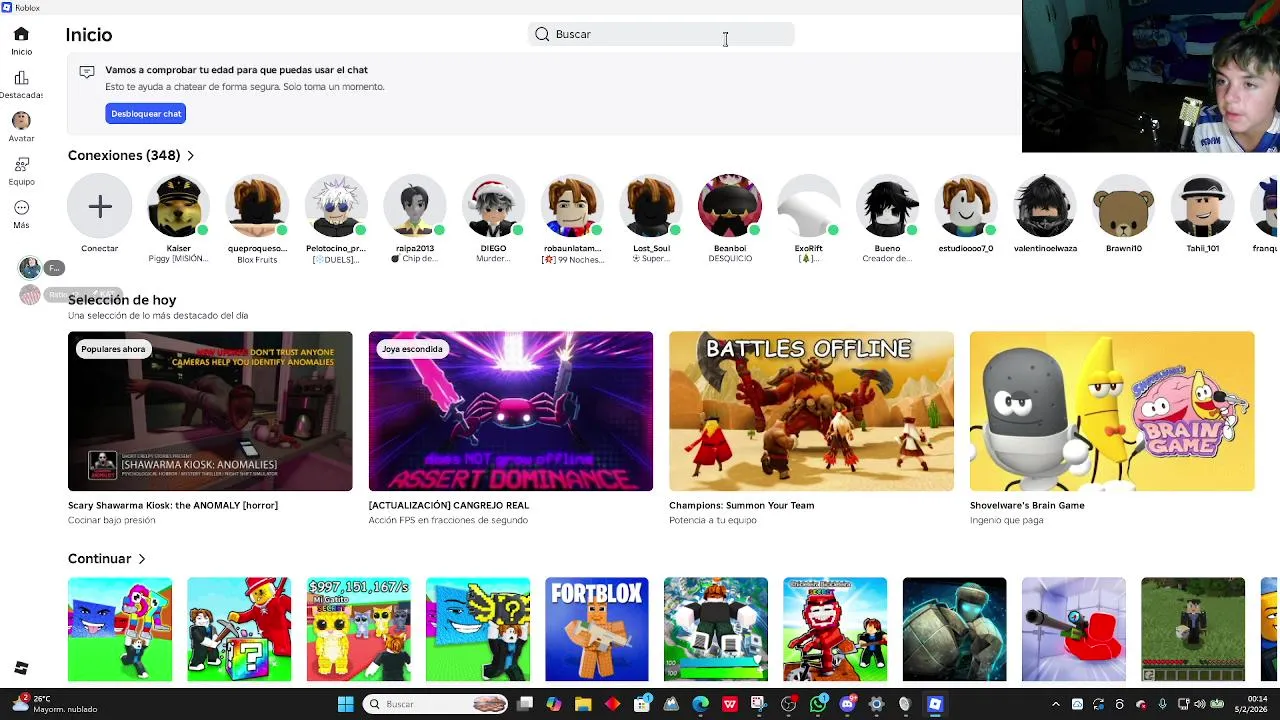Open Pelotocino_pr... connection avatar
The image size is (1280, 720).
(336, 206)
